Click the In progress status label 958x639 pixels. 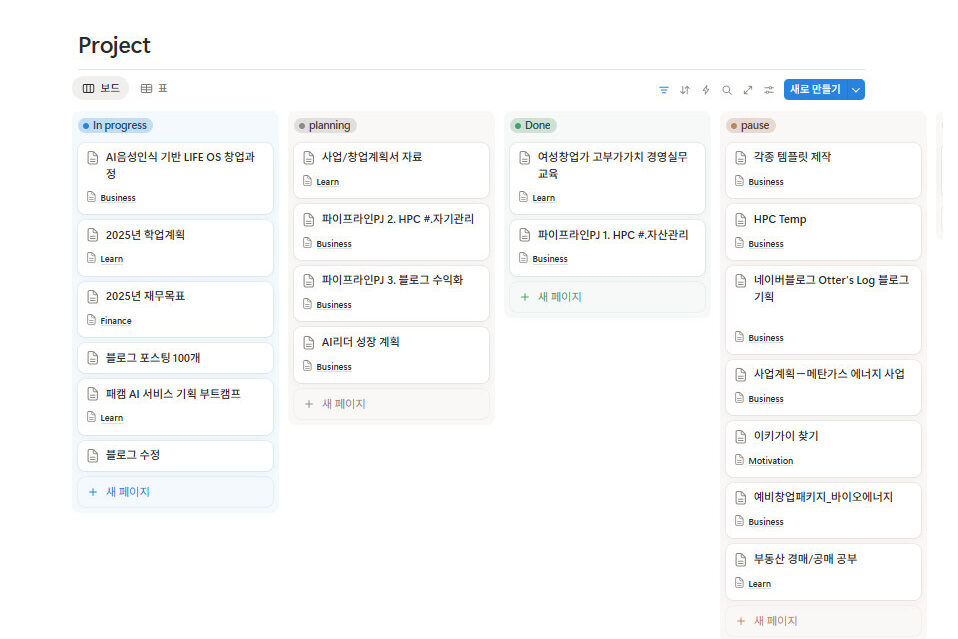pyautogui.click(x=116, y=126)
